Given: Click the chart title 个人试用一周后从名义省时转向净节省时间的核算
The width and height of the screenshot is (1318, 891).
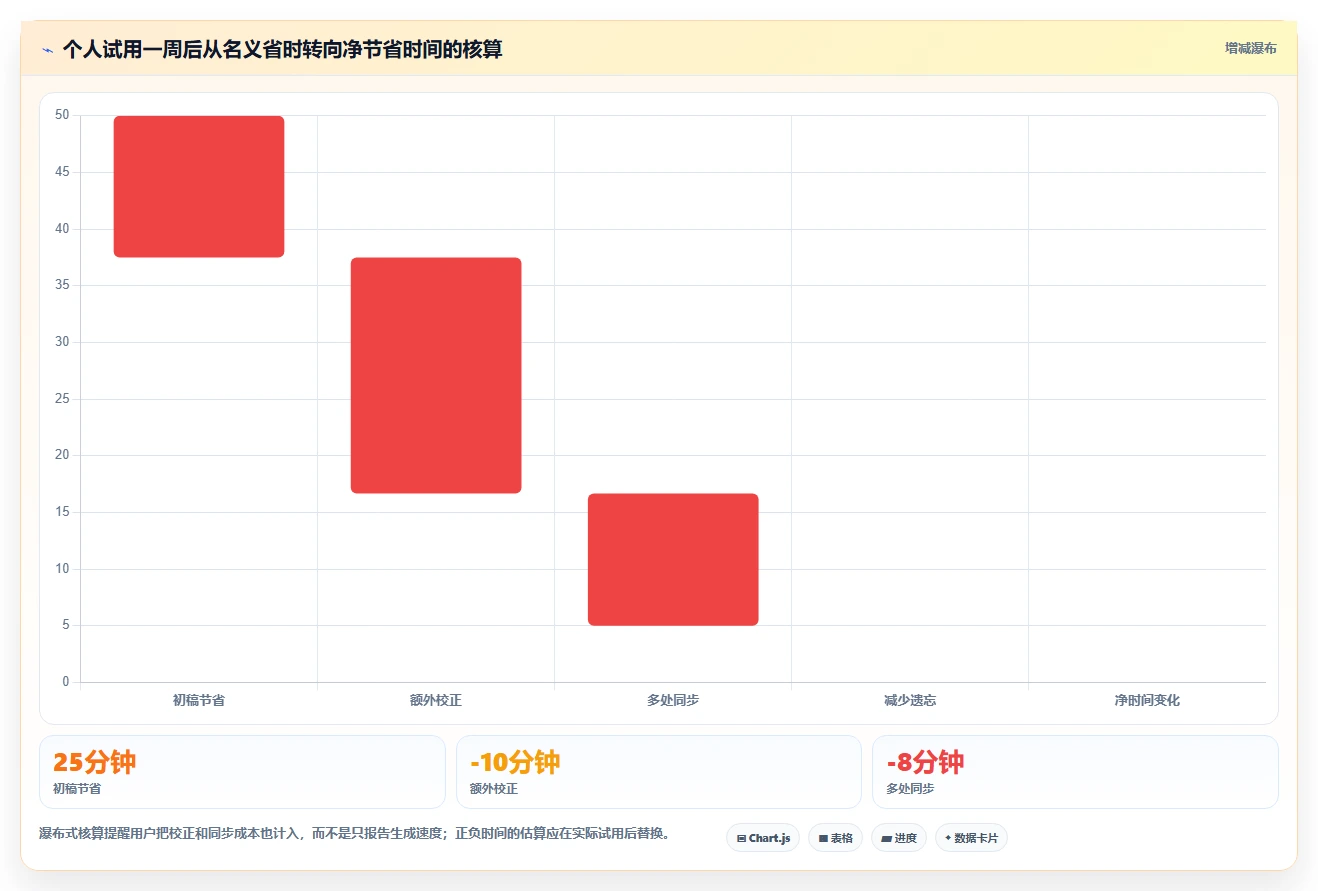Looking at the screenshot, I should 282,49.
